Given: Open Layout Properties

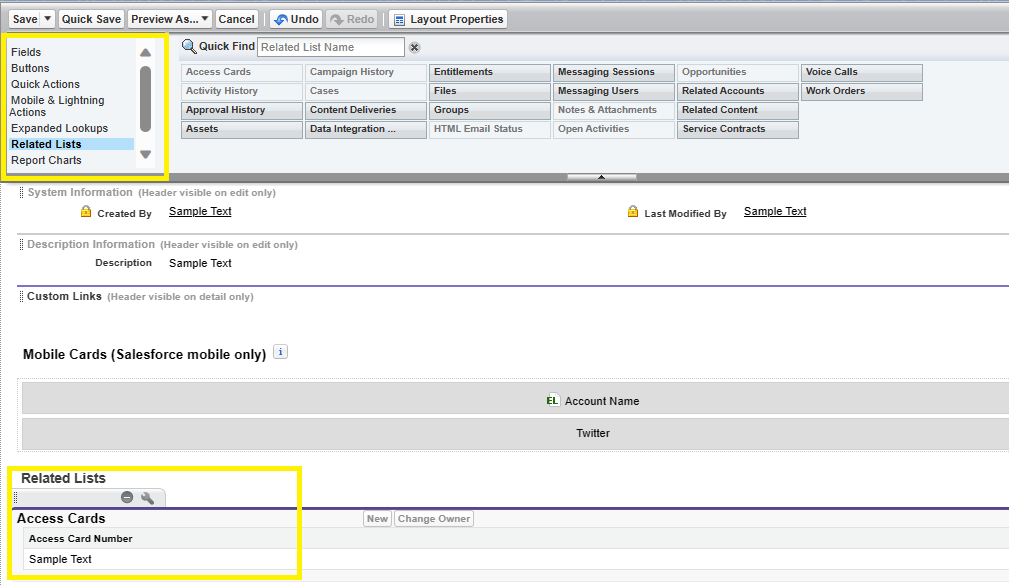Looking at the screenshot, I should click(x=448, y=19).
